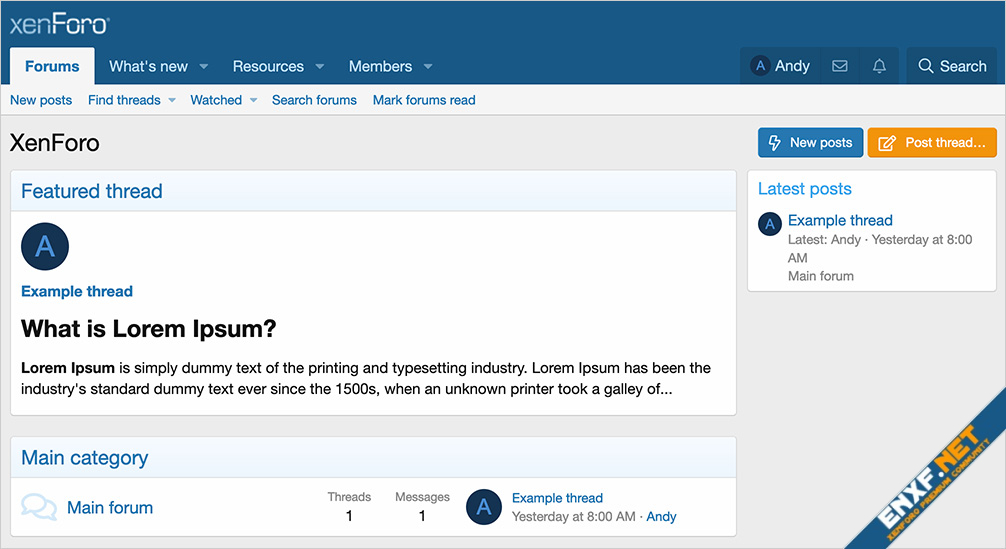Click the orange Post thread button
This screenshot has width=1006, height=549.
click(932, 143)
